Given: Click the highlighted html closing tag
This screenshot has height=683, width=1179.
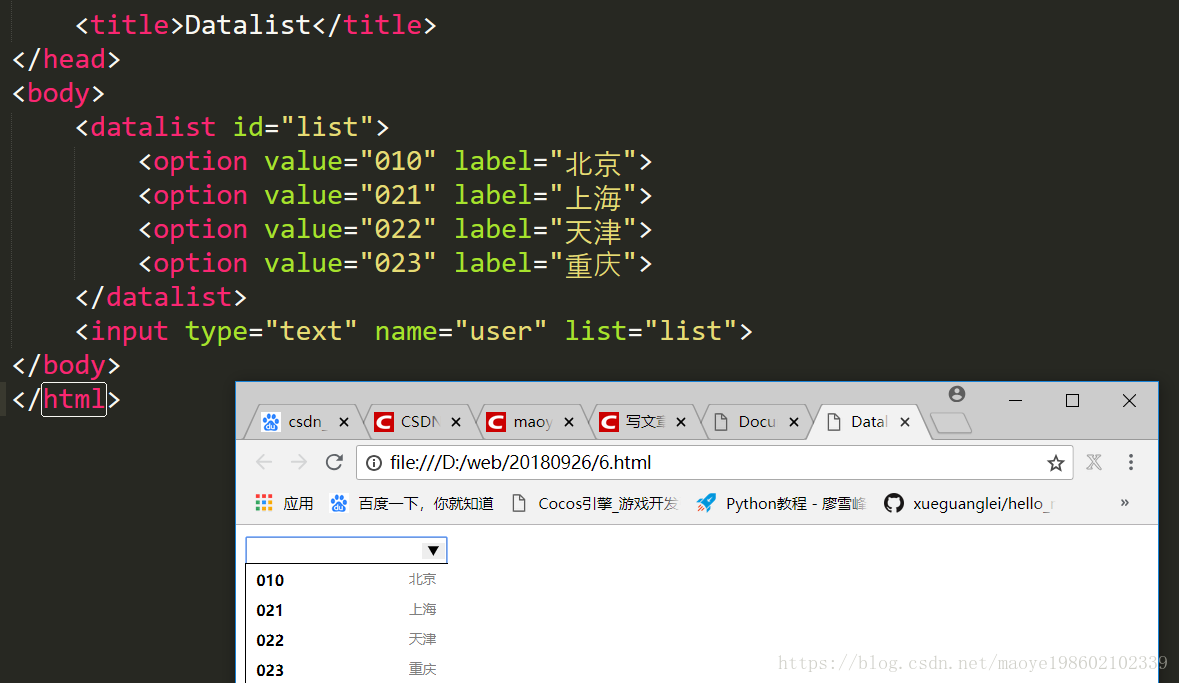Looking at the screenshot, I should coord(74,399).
